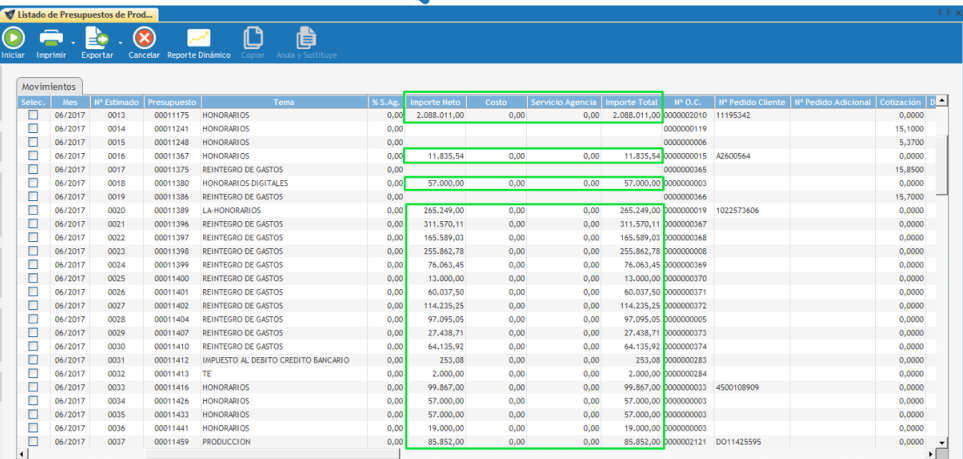Expand the Imprimir dropdown arrow
The width and height of the screenshot is (963, 459).
(71, 41)
